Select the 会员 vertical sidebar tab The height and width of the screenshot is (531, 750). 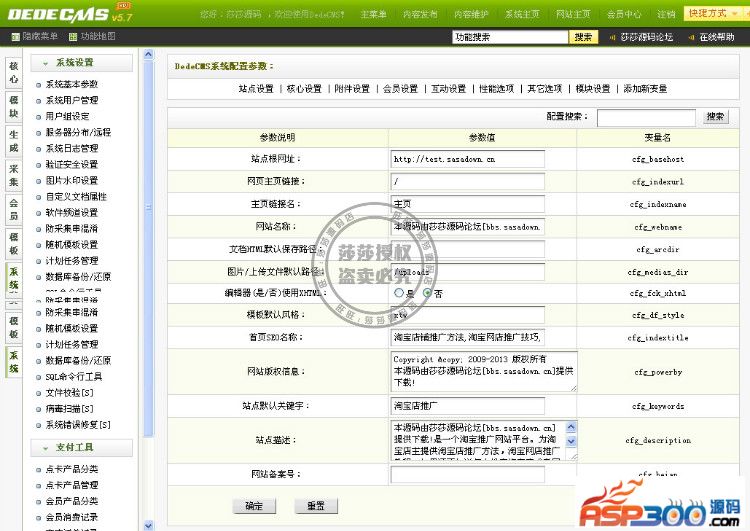pyautogui.click(x=14, y=210)
